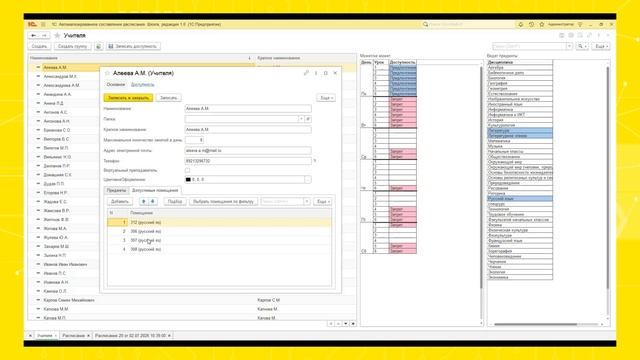Viewport: 640px width, 360px height.
Task: Jump to list end with last nav arrow
Action: coord(353,324)
